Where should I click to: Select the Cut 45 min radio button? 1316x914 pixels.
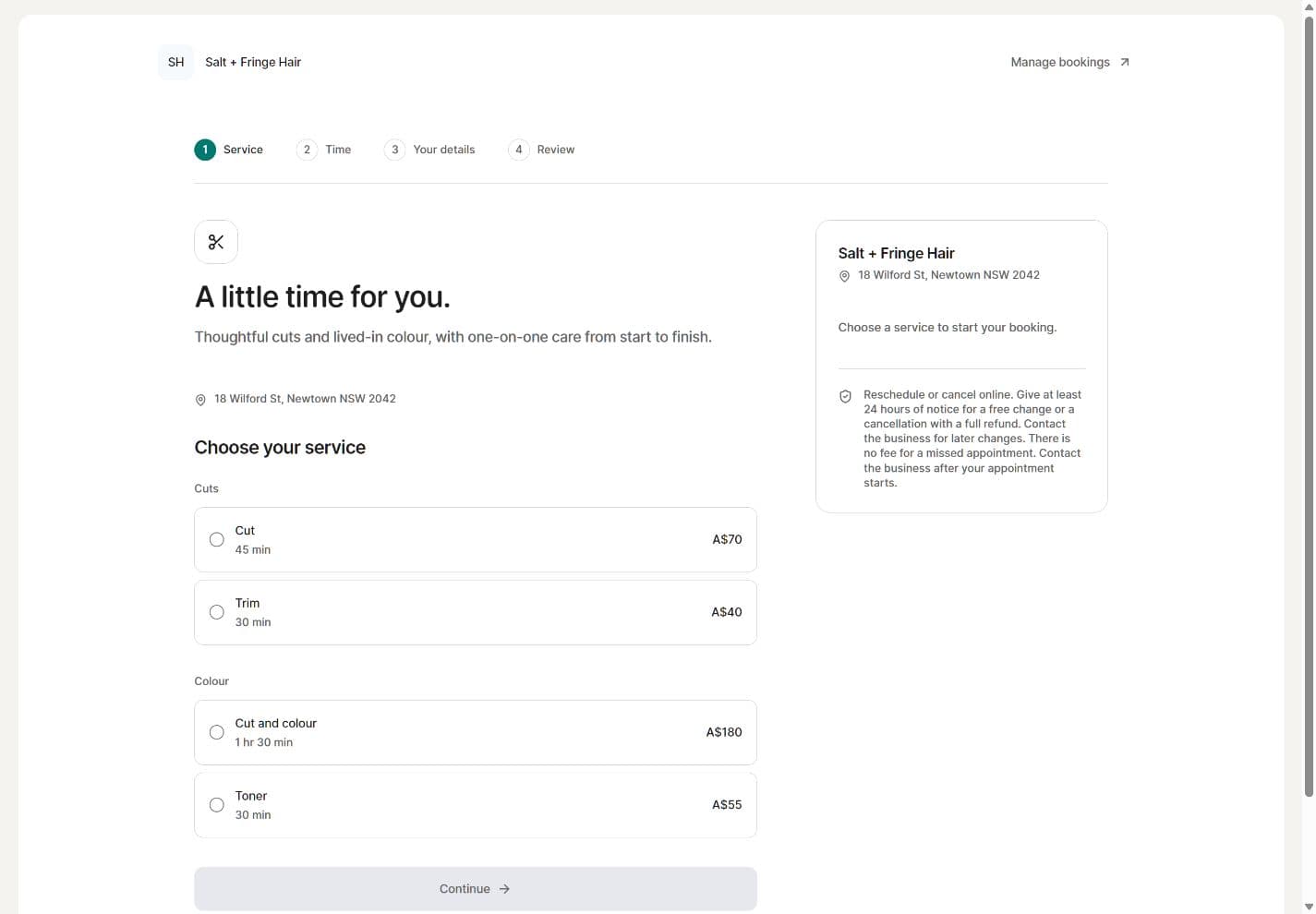pos(217,540)
